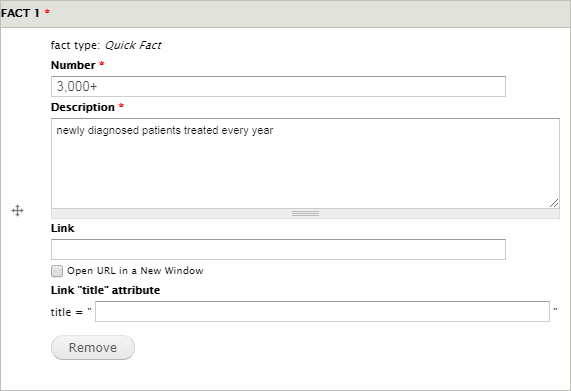Enable Open URL in a New Window checkbox
Image resolution: width=571 pixels, height=391 pixels.
pyautogui.click(x=57, y=271)
